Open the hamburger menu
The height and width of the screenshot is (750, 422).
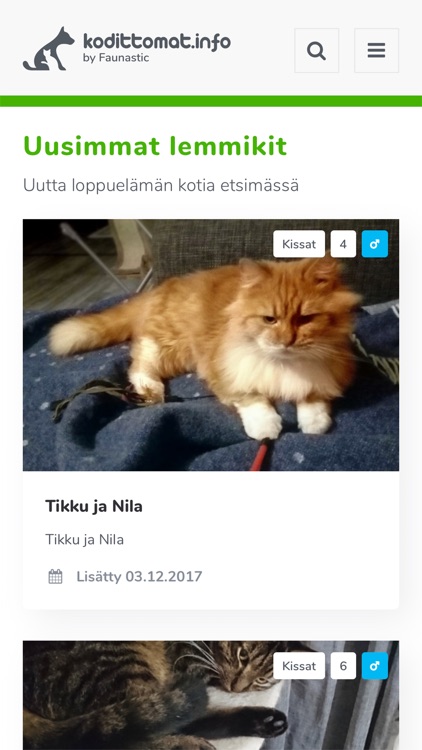377,50
